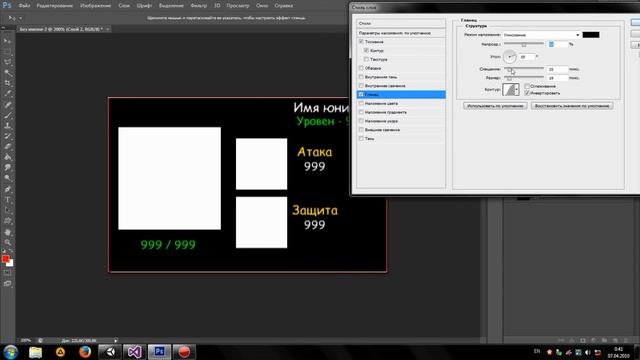Enable the Внешнее свечение checkbox
This screenshot has height=360, width=640.
(361, 129)
